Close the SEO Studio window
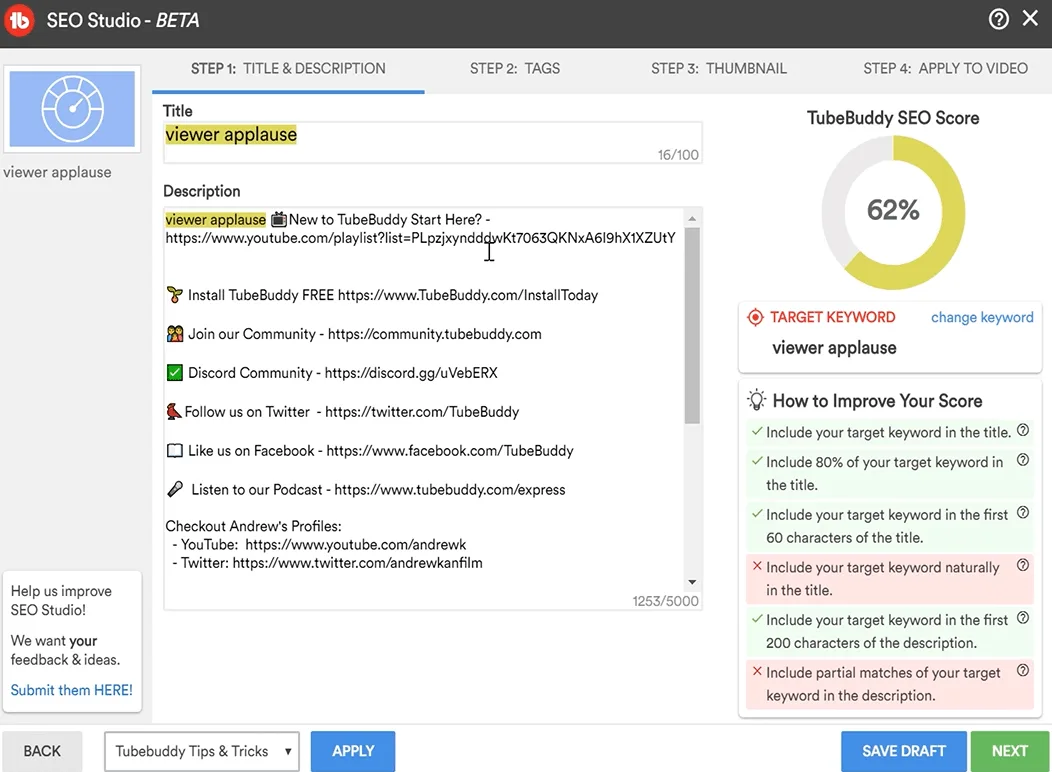The width and height of the screenshot is (1052, 772). [x=1031, y=18]
